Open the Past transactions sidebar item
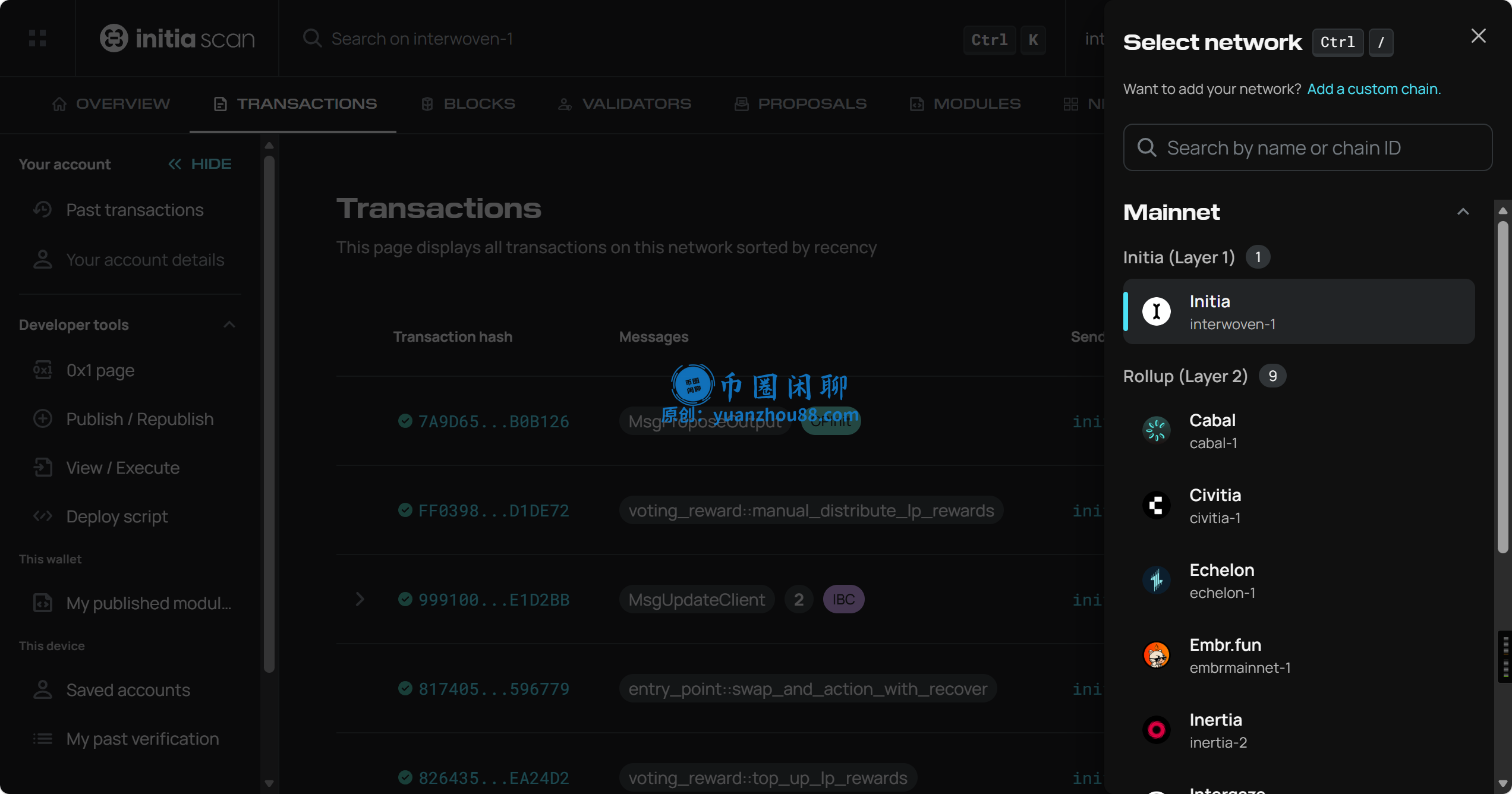Viewport: 1512px width, 794px height. coord(134,210)
